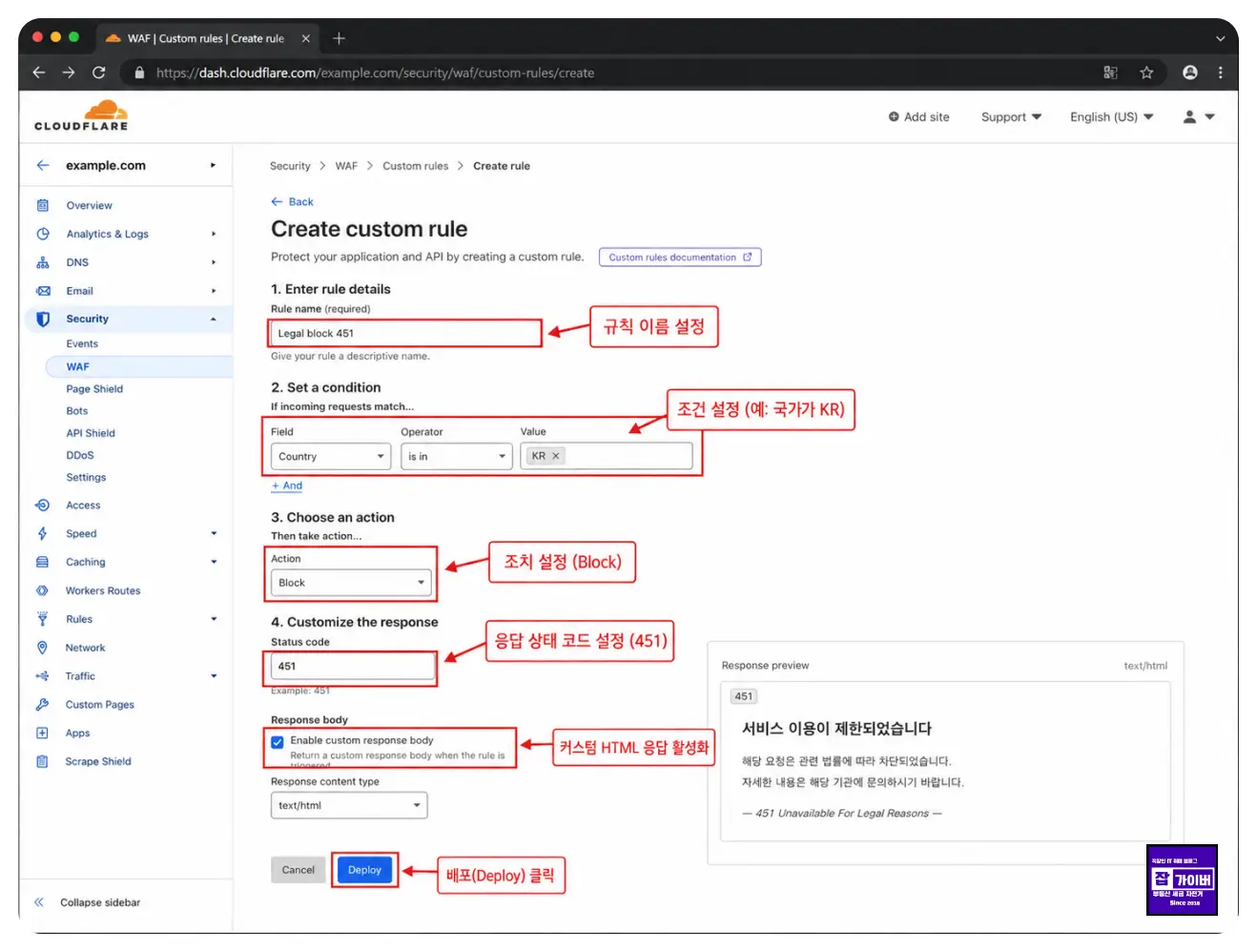Click the Collapse sidebar chevrons icon
Screen dimensions: 1257x952
click(x=39, y=902)
